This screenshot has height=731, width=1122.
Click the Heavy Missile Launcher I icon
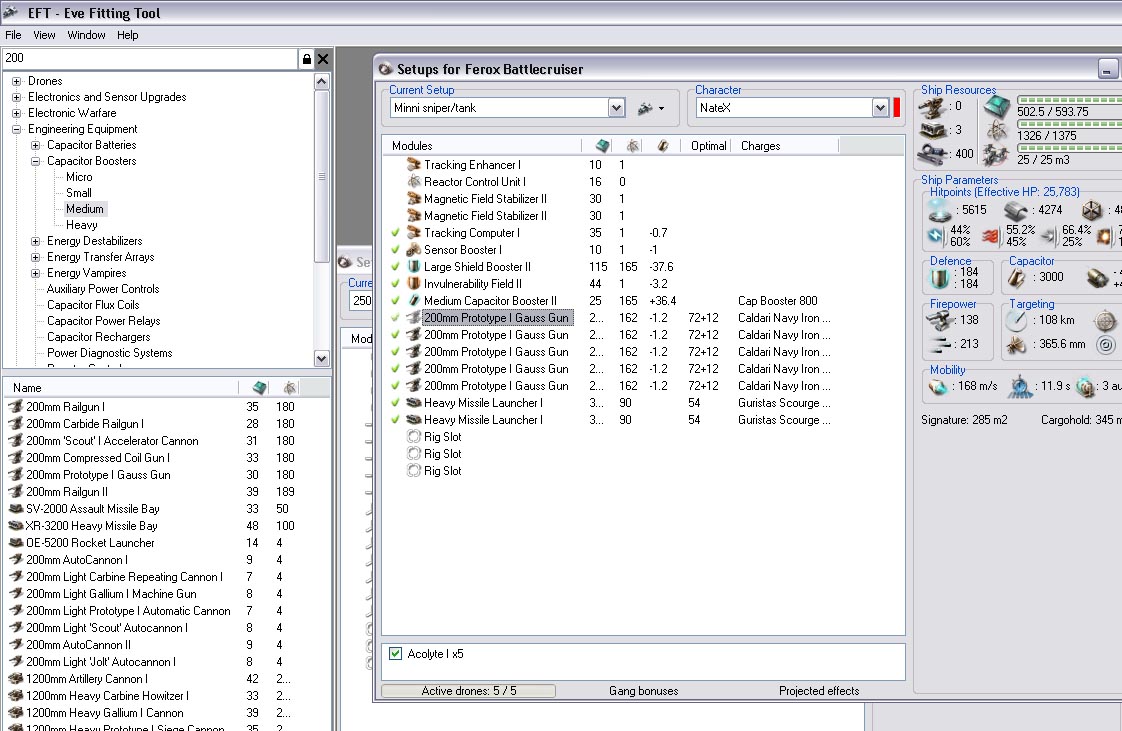pyautogui.click(x=415, y=403)
